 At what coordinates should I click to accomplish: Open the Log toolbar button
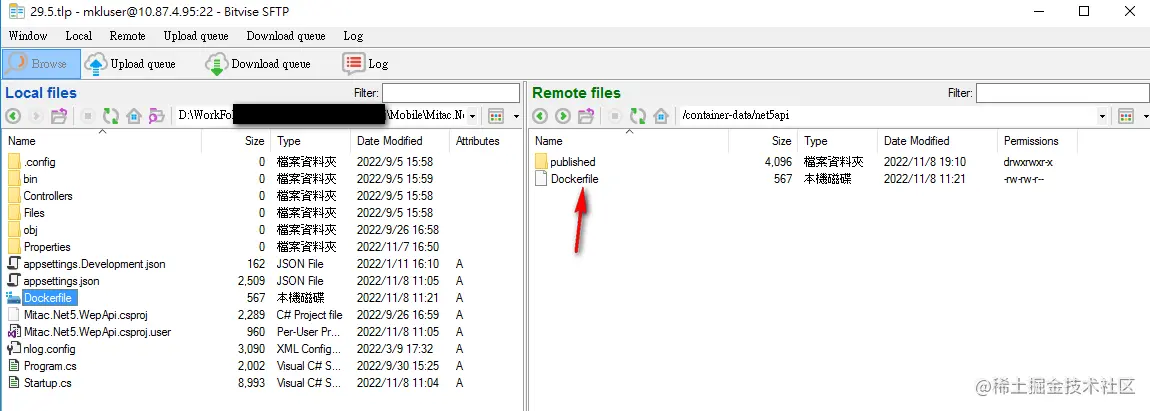point(365,64)
